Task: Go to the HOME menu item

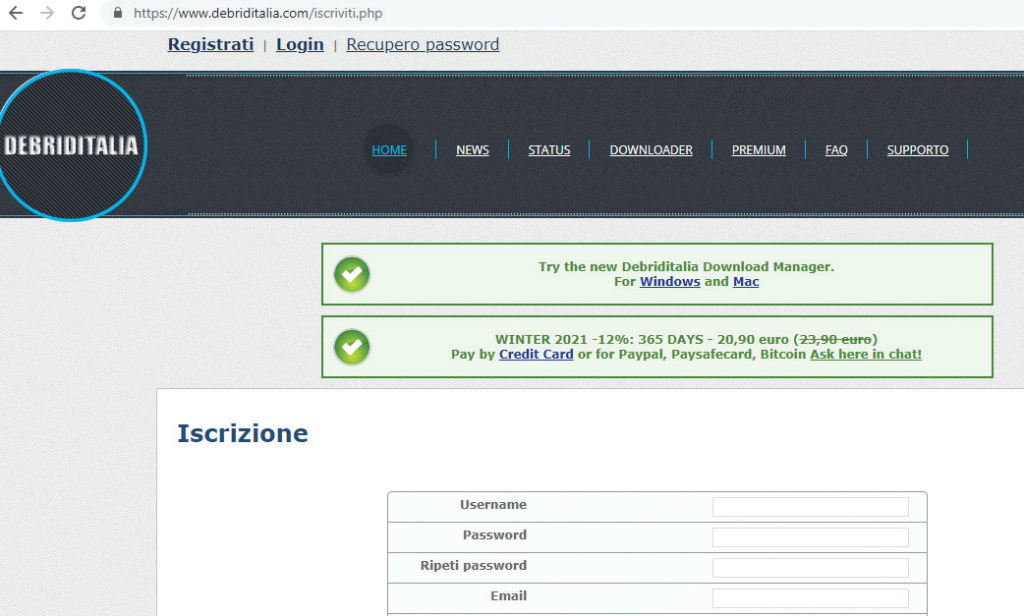Action: click(x=389, y=150)
